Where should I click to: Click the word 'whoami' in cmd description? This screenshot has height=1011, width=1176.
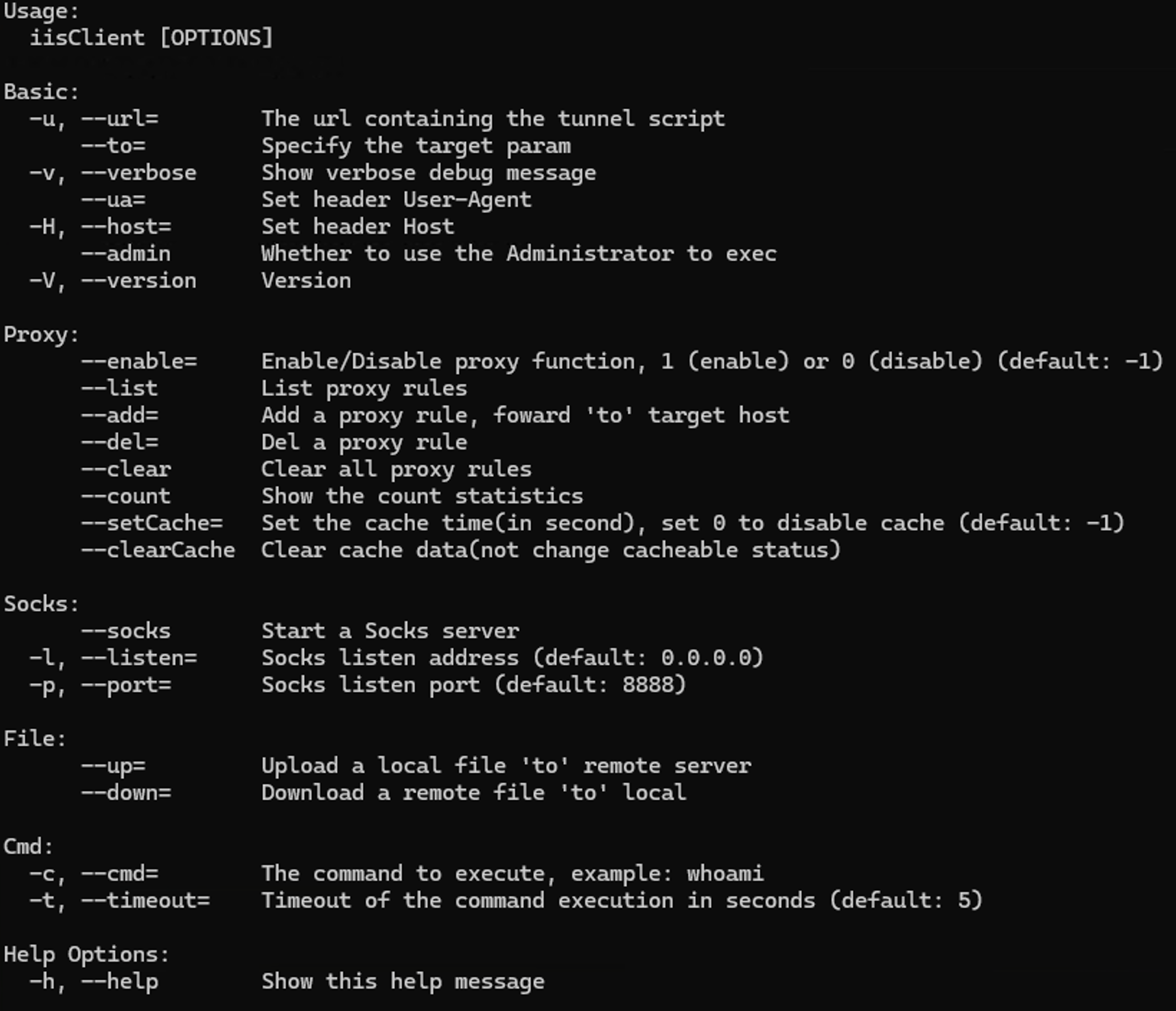pos(724,874)
